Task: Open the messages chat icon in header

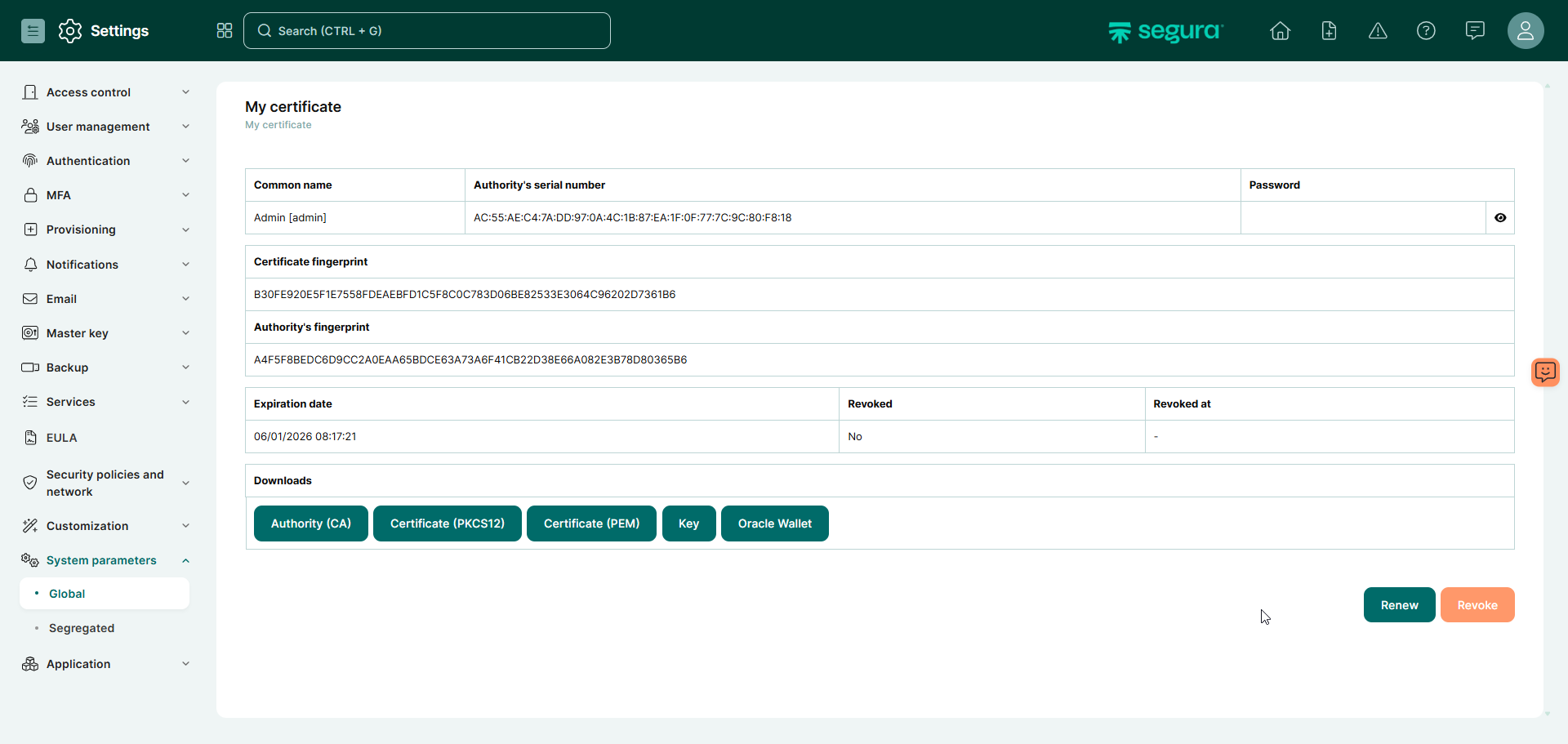Action: (1475, 31)
